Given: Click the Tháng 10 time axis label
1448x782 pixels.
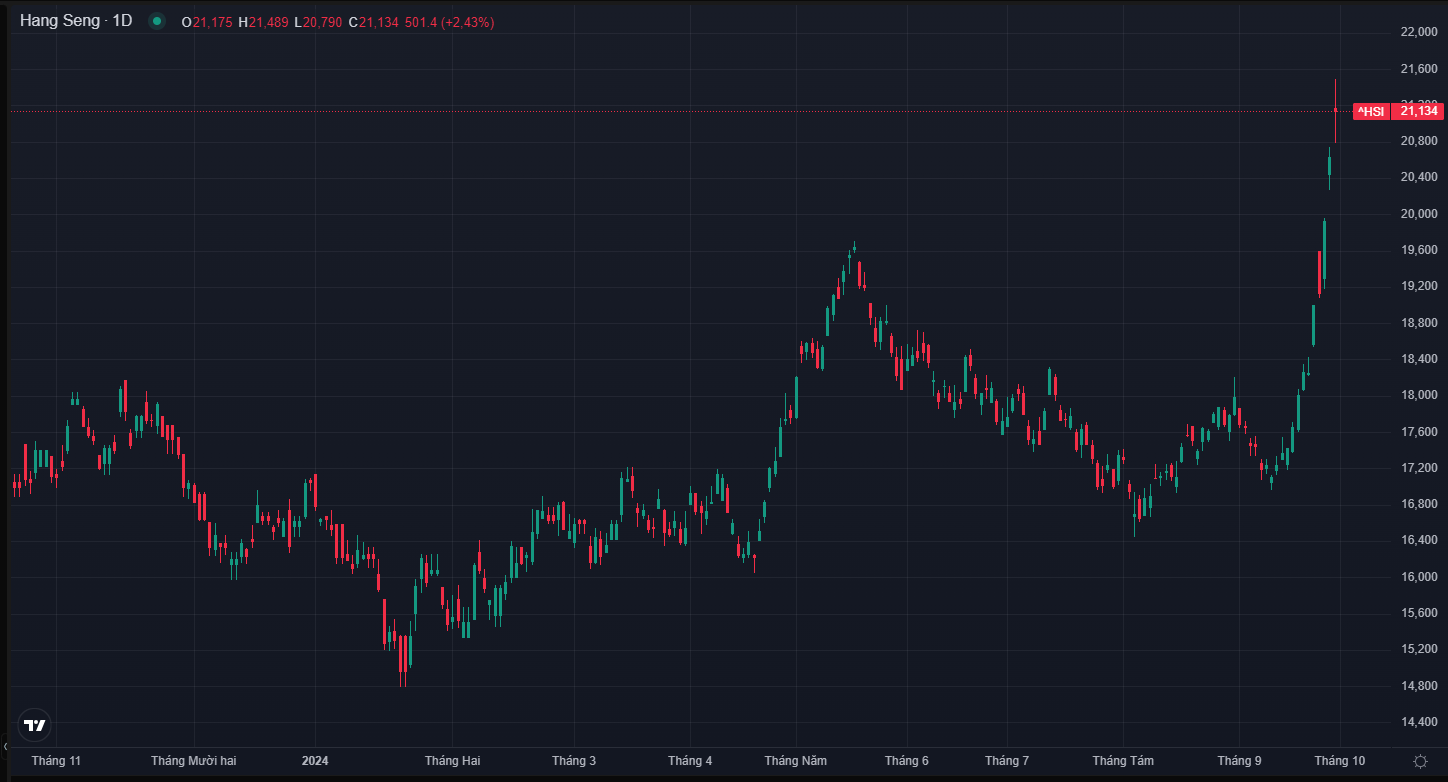Looking at the screenshot, I should coord(1340,761).
